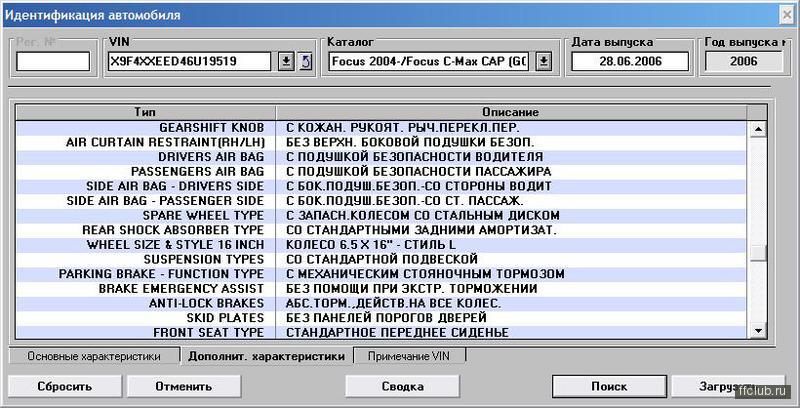The height and width of the screenshot is (408, 800).
Task: Select SIDE AIR BAG - PASSENGER SIDE row
Action: [x=381, y=201]
